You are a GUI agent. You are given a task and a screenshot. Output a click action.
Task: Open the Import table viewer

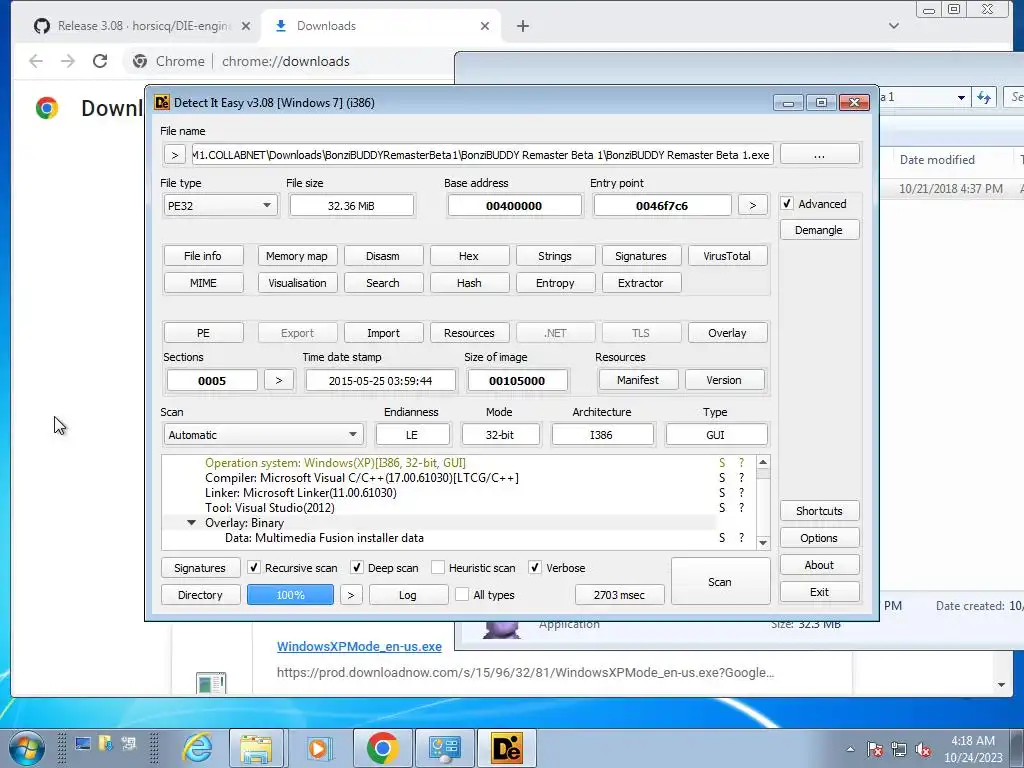point(383,332)
